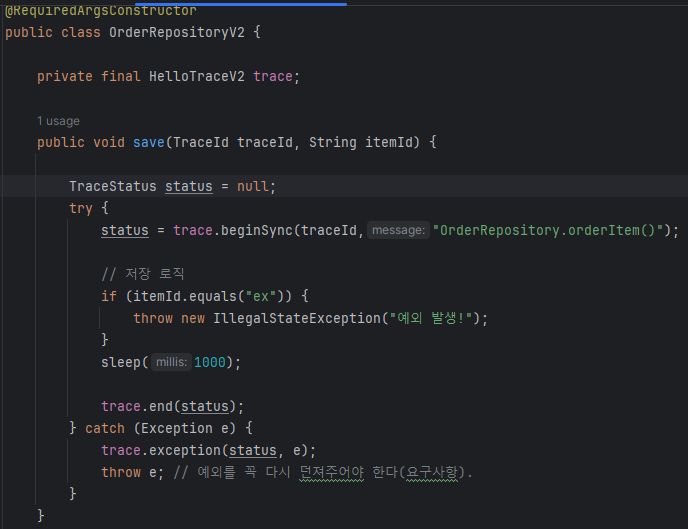
Task: Click the '// 저장 로직' comment
Action: click(143, 274)
